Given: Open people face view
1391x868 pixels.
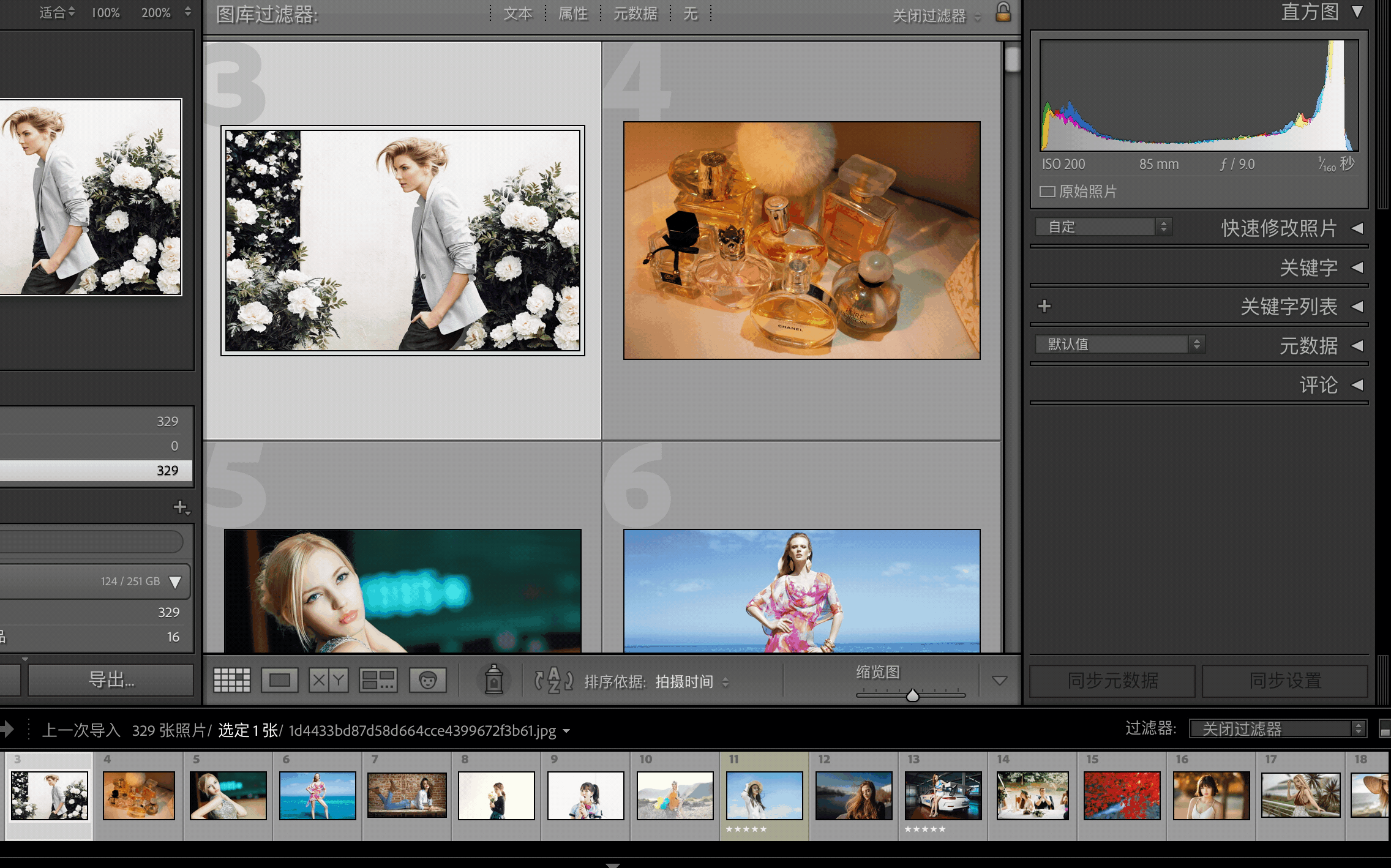Looking at the screenshot, I should point(427,680).
